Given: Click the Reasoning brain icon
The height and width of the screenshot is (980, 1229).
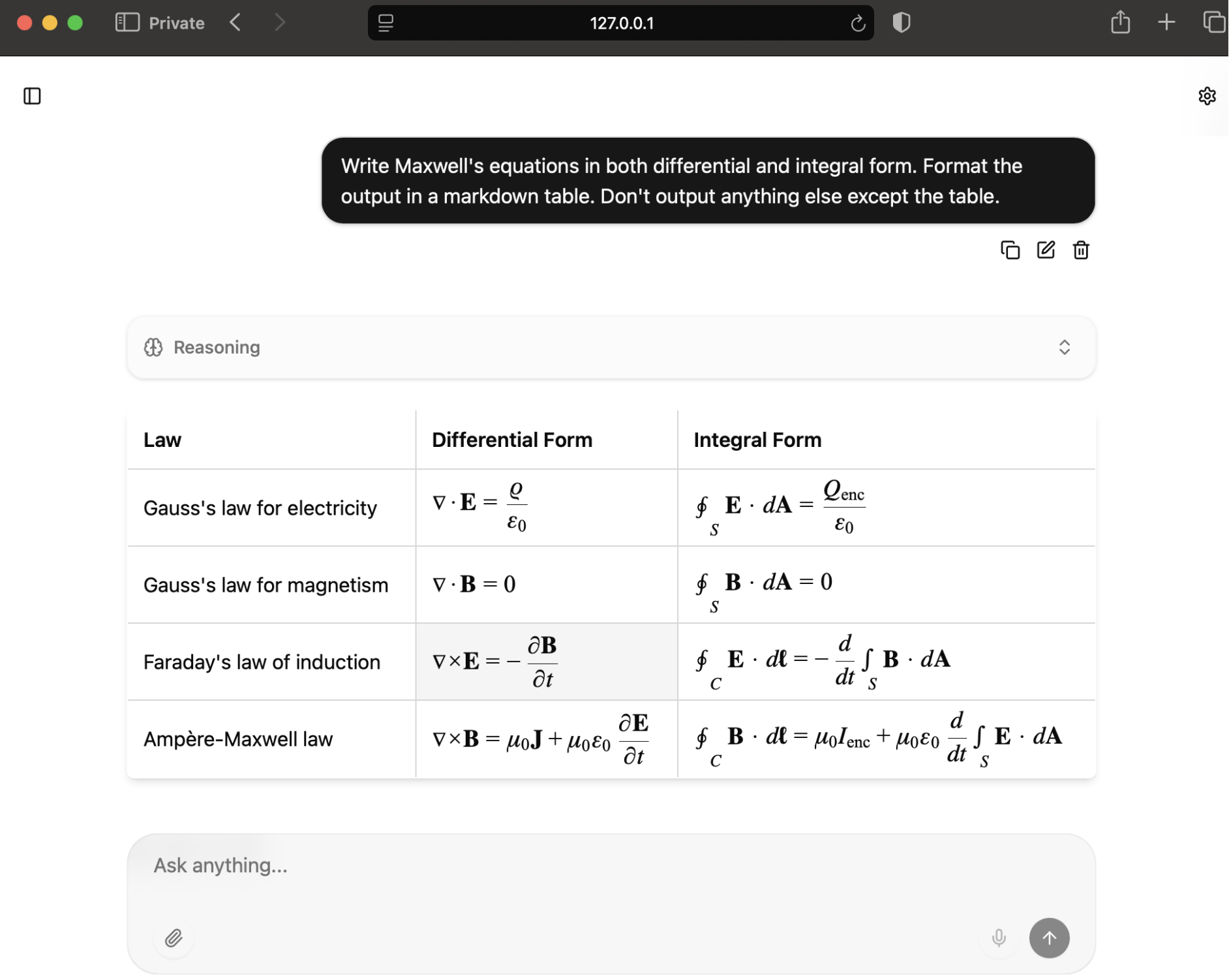Looking at the screenshot, I should click(x=153, y=347).
